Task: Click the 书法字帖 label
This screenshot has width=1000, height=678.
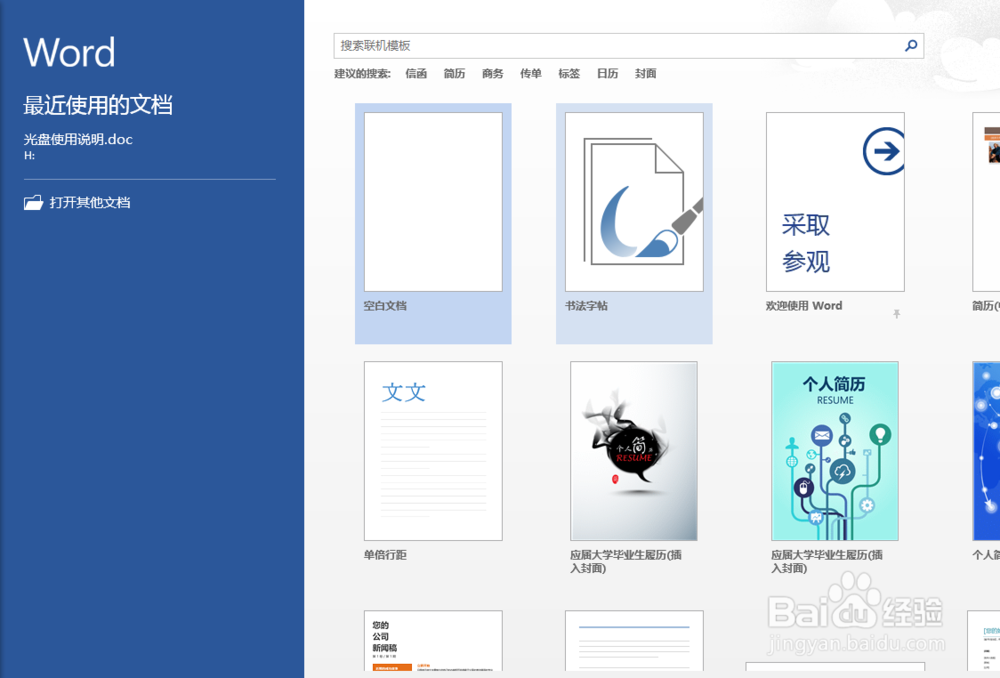Action: [586, 306]
